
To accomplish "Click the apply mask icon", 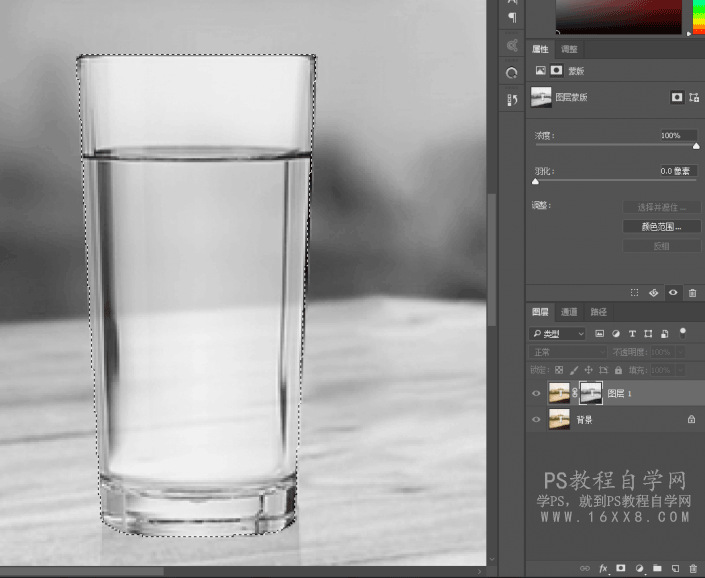I will (653, 293).
